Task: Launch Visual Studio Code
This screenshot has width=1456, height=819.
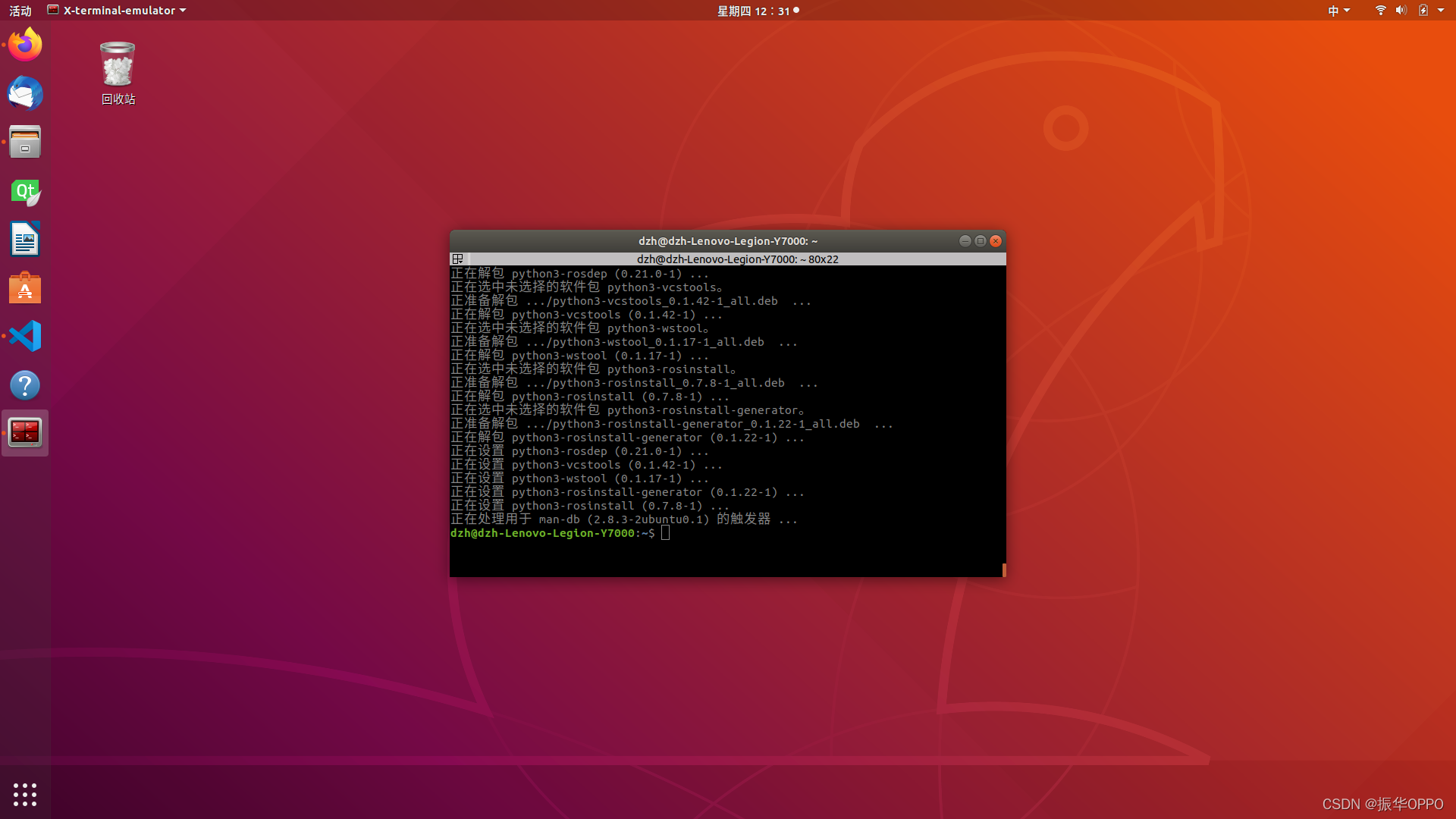Action: (25, 336)
